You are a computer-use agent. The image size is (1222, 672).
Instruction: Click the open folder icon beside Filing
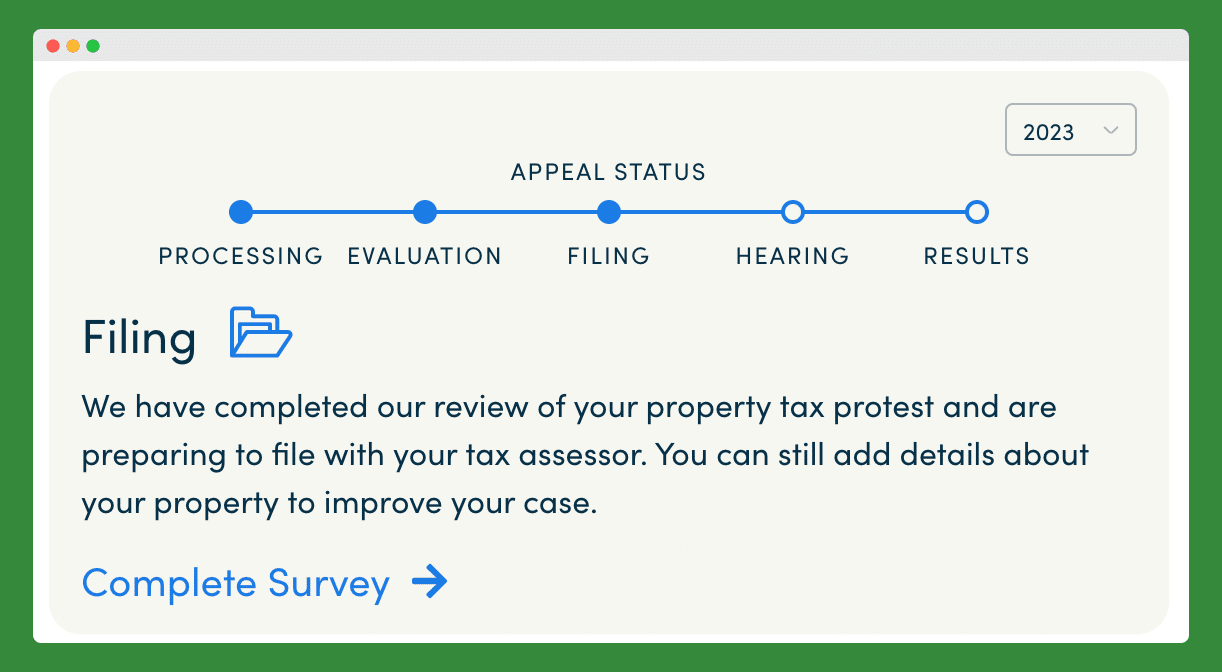point(260,333)
